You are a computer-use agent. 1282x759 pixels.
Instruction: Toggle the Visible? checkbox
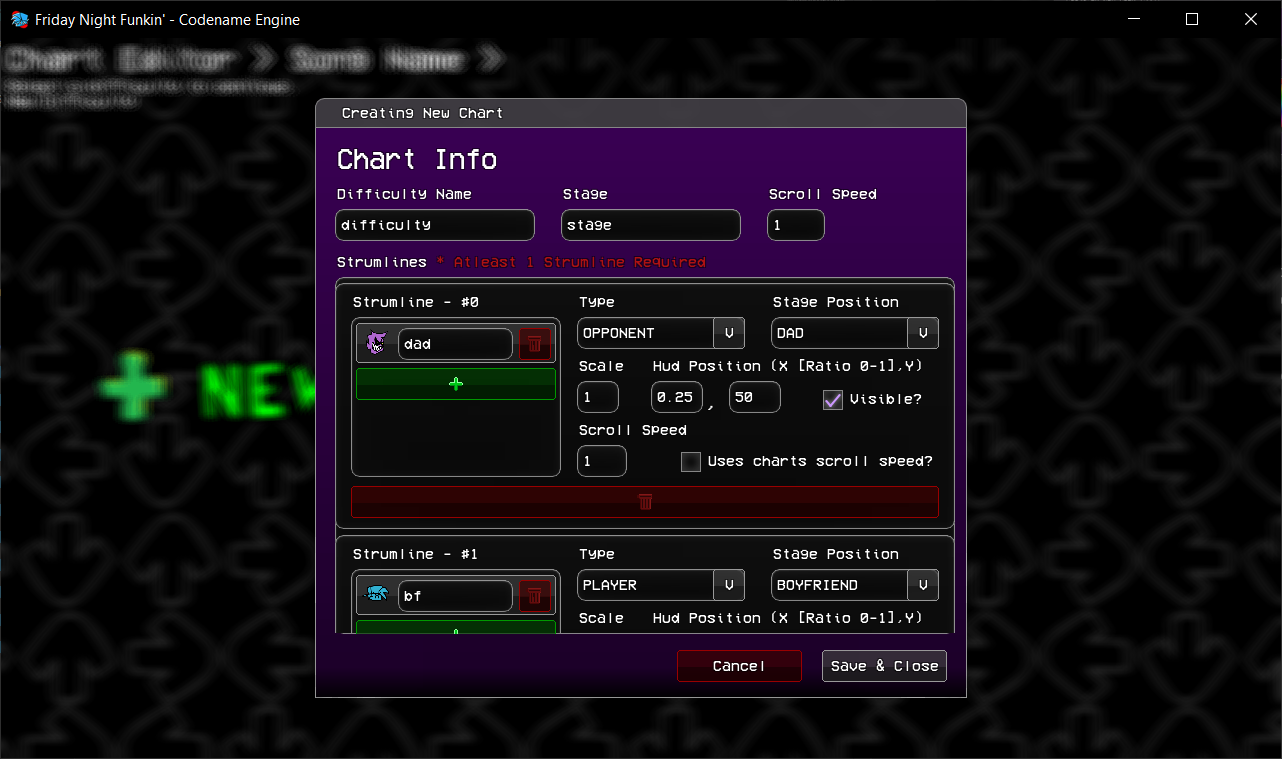pos(832,399)
